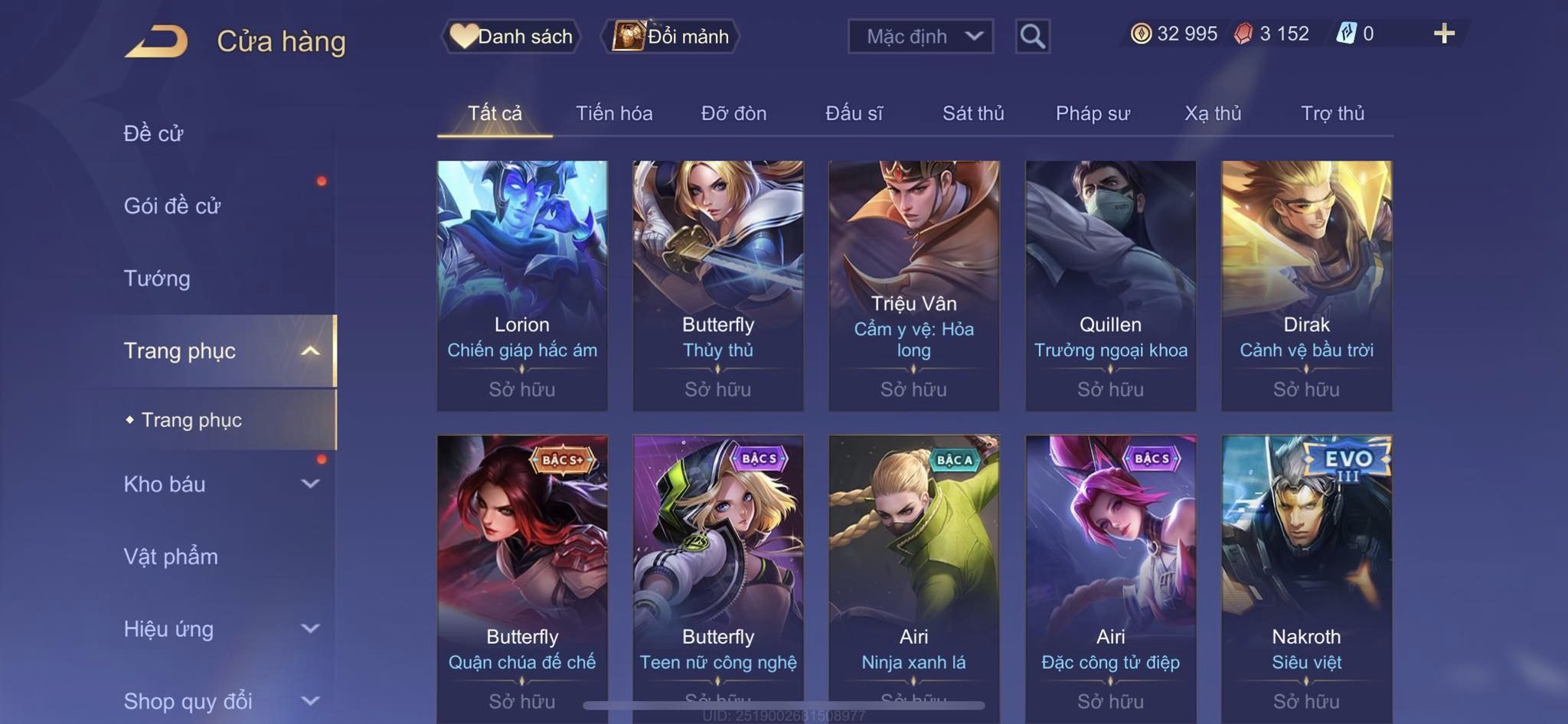1568x724 pixels.
Task: Tap the red gem currency icon
Action: point(1243,34)
